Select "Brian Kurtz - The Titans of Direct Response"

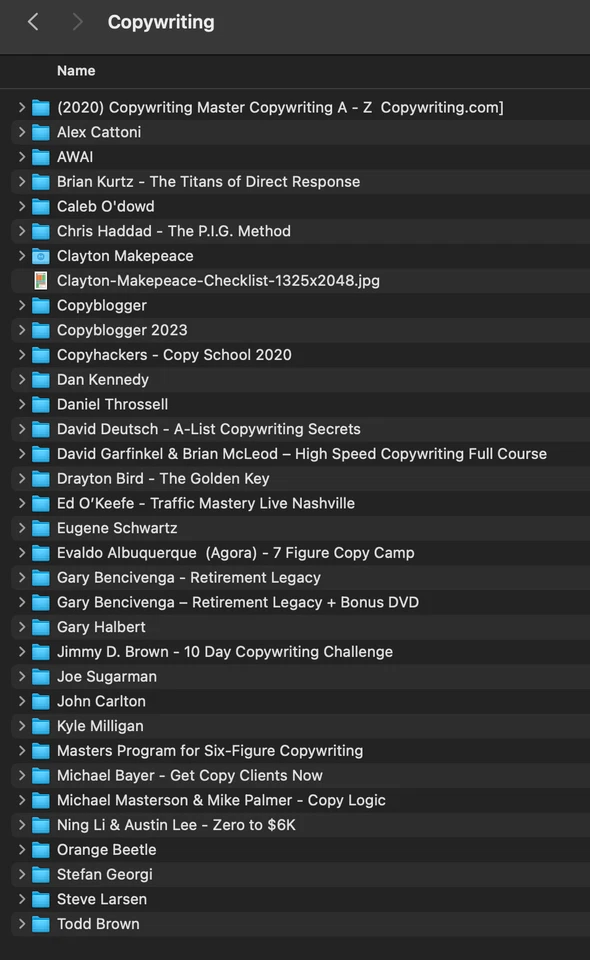(x=208, y=182)
